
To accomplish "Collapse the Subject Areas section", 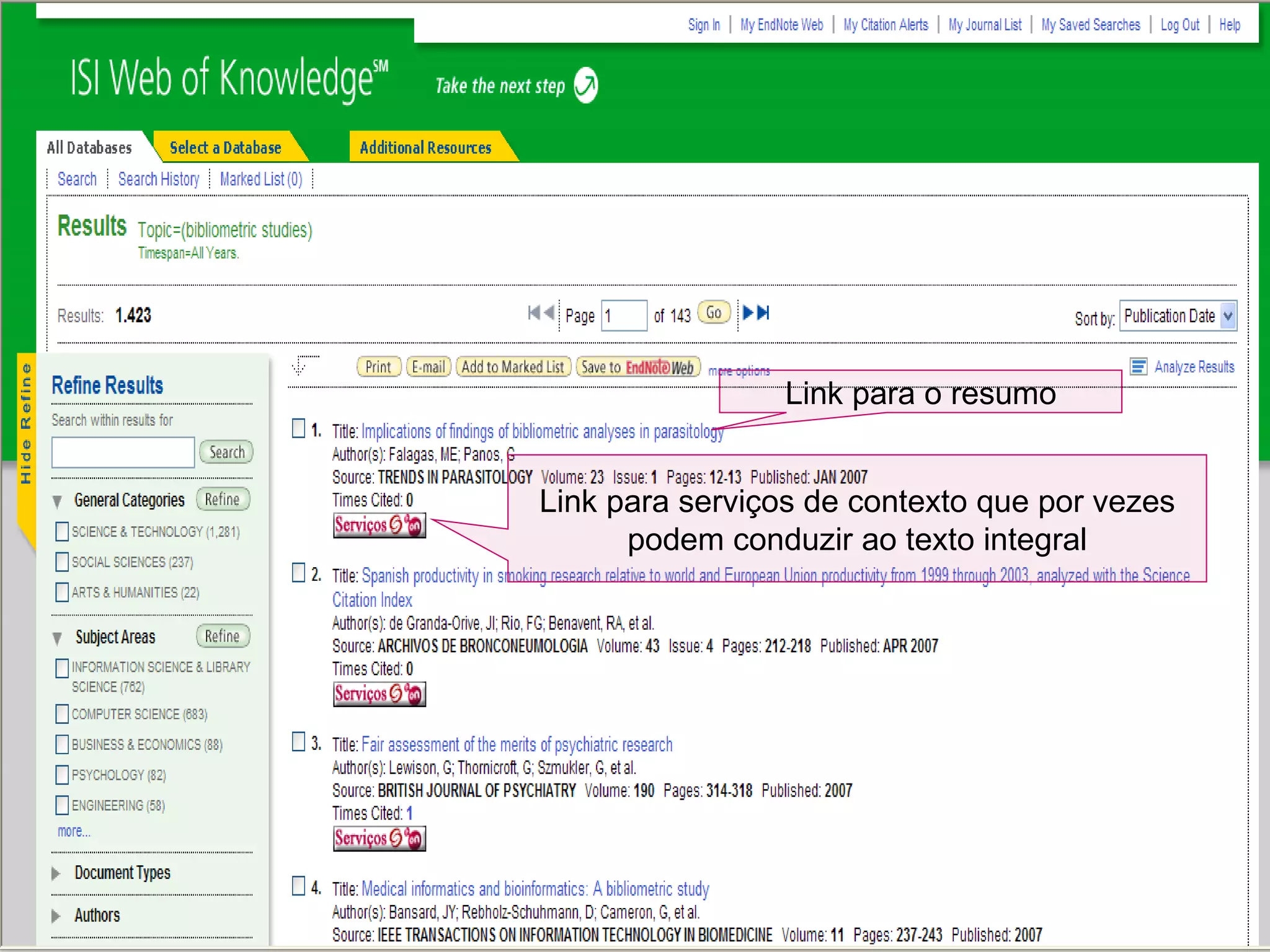I will tap(57, 638).
